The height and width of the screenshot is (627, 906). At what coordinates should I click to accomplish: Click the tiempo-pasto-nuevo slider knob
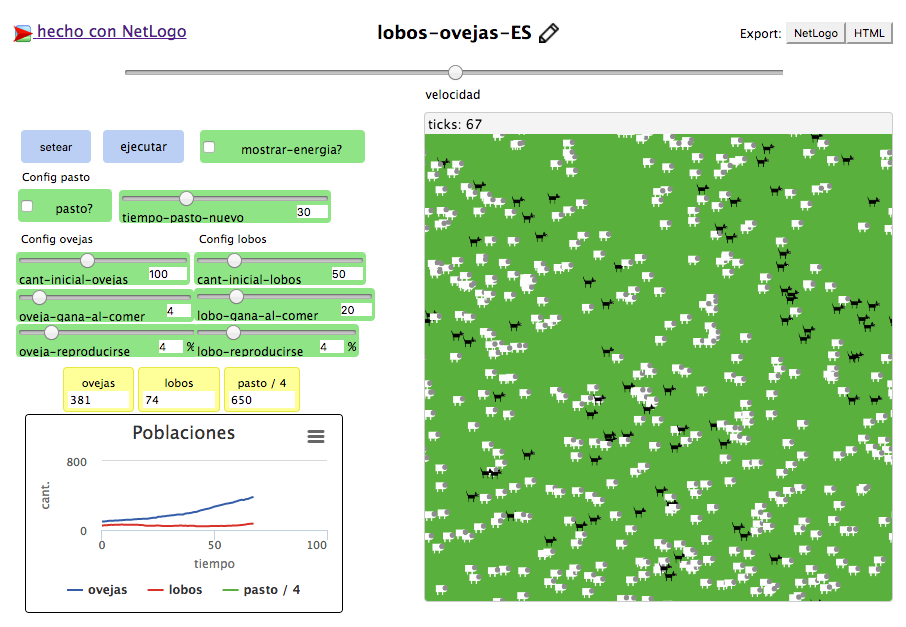[x=186, y=198]
